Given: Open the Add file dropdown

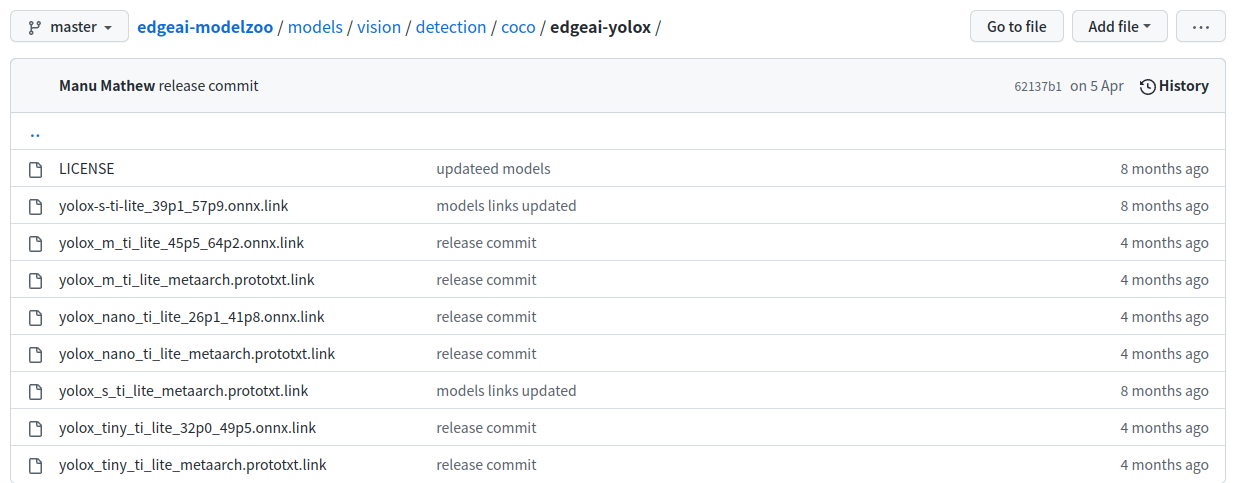Looking at the screenshot, I should (x=1119, y=27).
